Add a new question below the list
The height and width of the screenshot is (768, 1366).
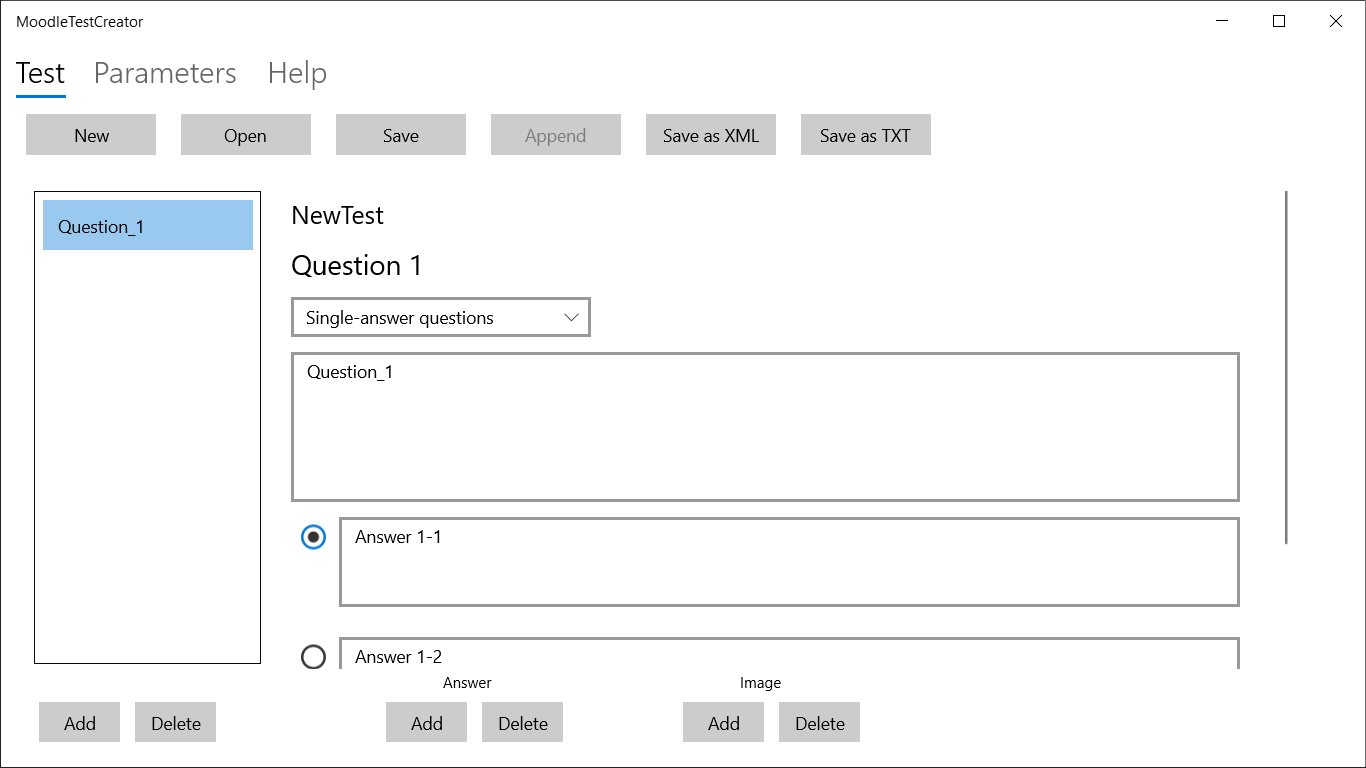click(80, 723)
